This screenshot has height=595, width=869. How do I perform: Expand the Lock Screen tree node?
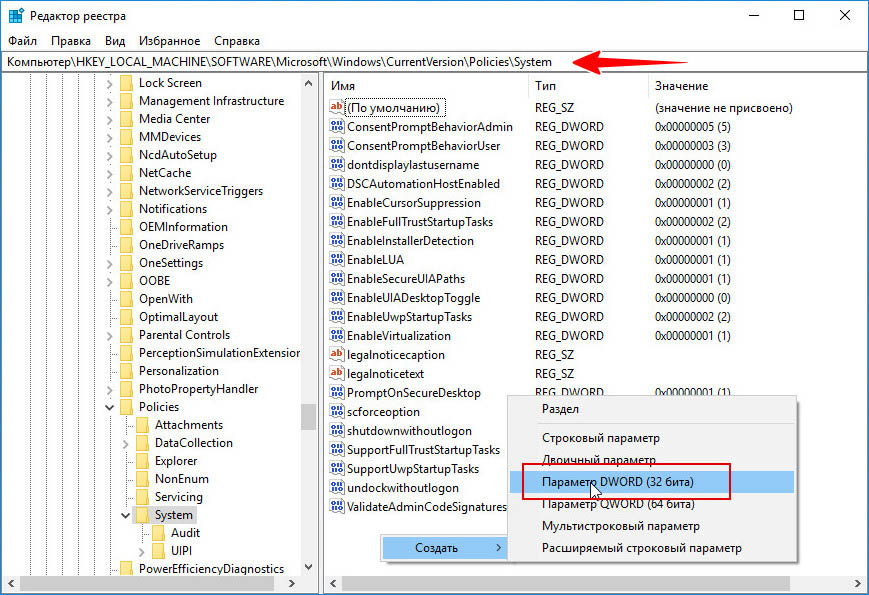[x=110, y=83]
